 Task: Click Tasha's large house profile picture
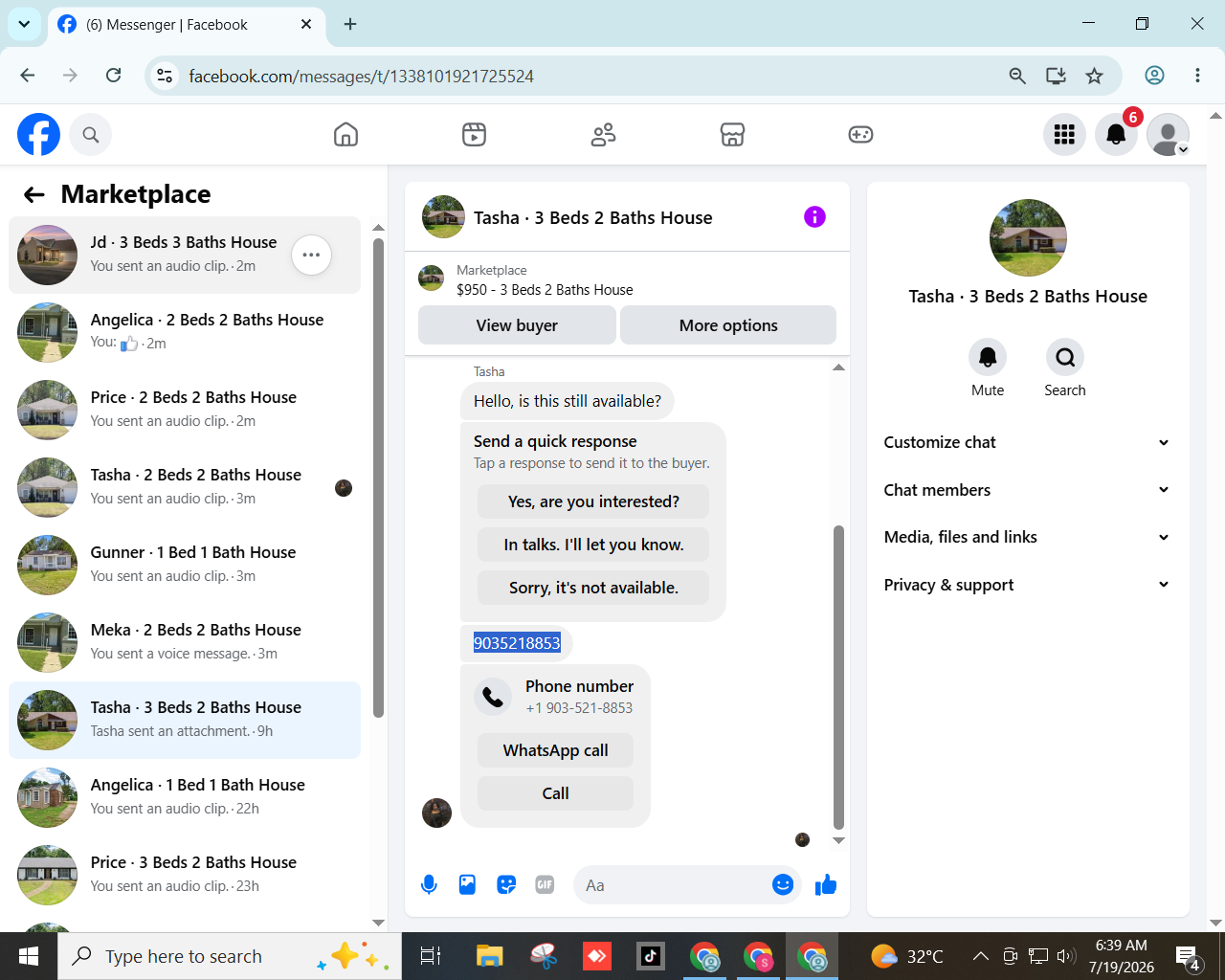1028,238
